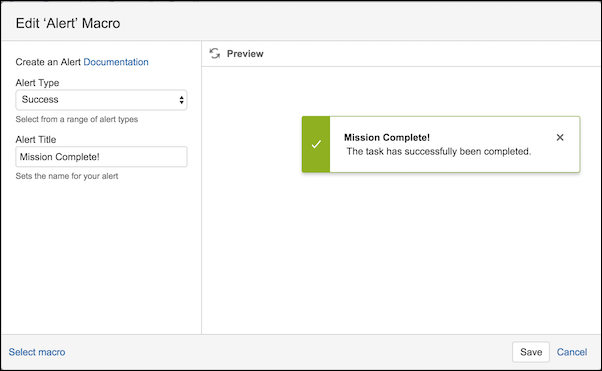Click 'Select from a range of alert types' hint
The image size is (602, 371).
[77, 119]
